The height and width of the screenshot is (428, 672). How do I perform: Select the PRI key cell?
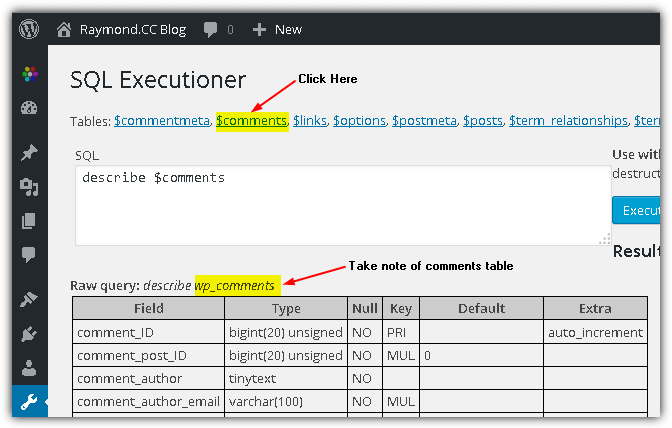click(x=401, y=332)
